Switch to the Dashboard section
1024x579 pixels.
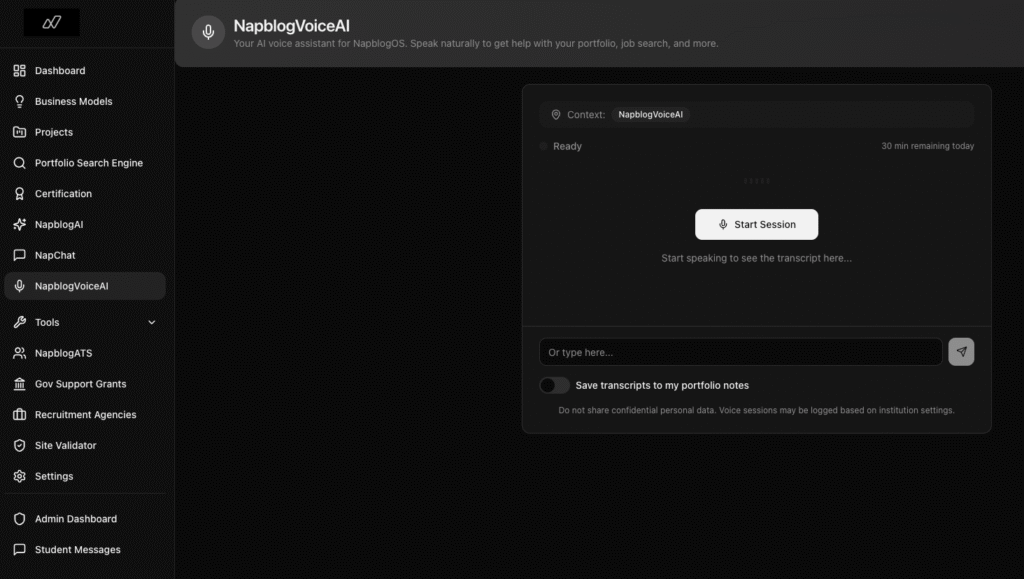pos(60,70)
